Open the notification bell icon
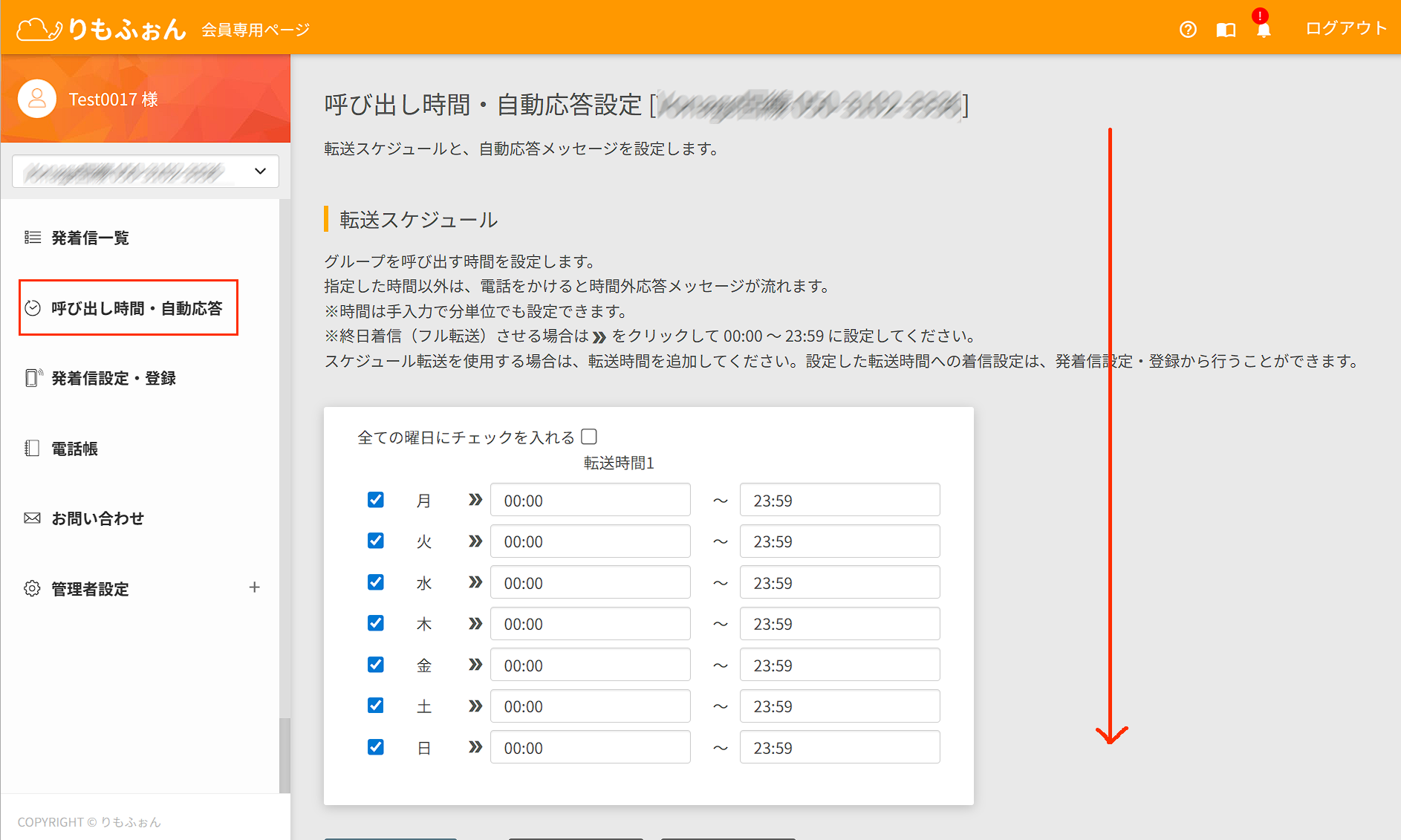This screenshot has width=1401, height=840. click(1264, 30)
